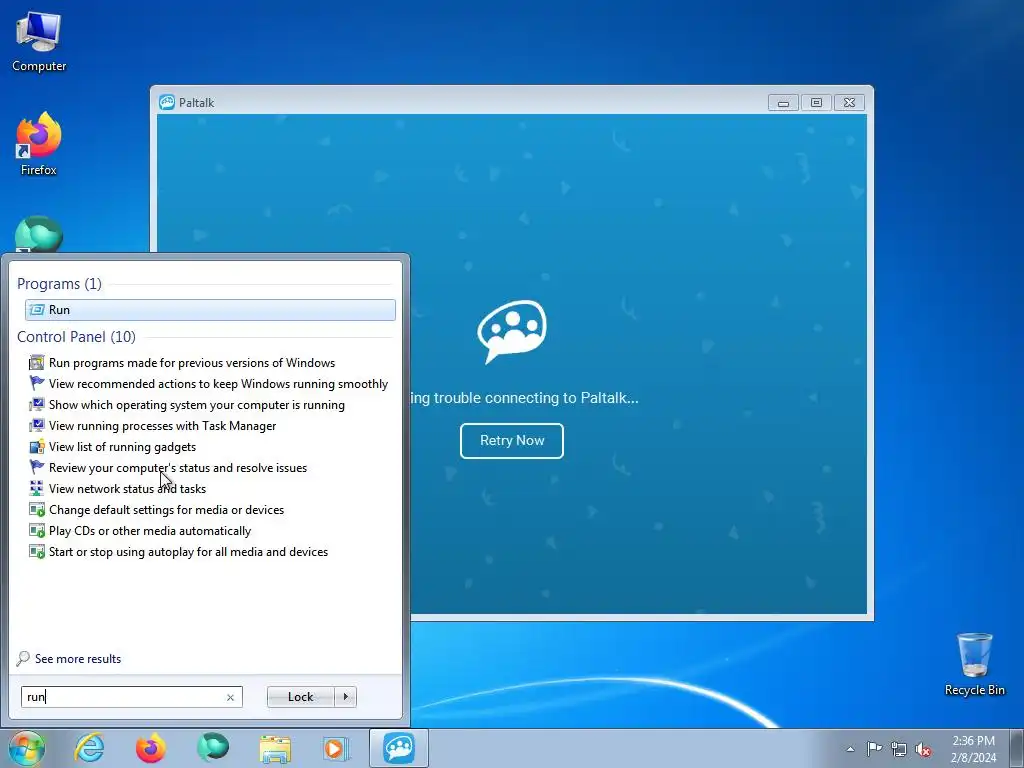This screenshot has width=1024, height=768.
Task: Click the Show desktop strip at taskbar end
Action: point(1017,748)
